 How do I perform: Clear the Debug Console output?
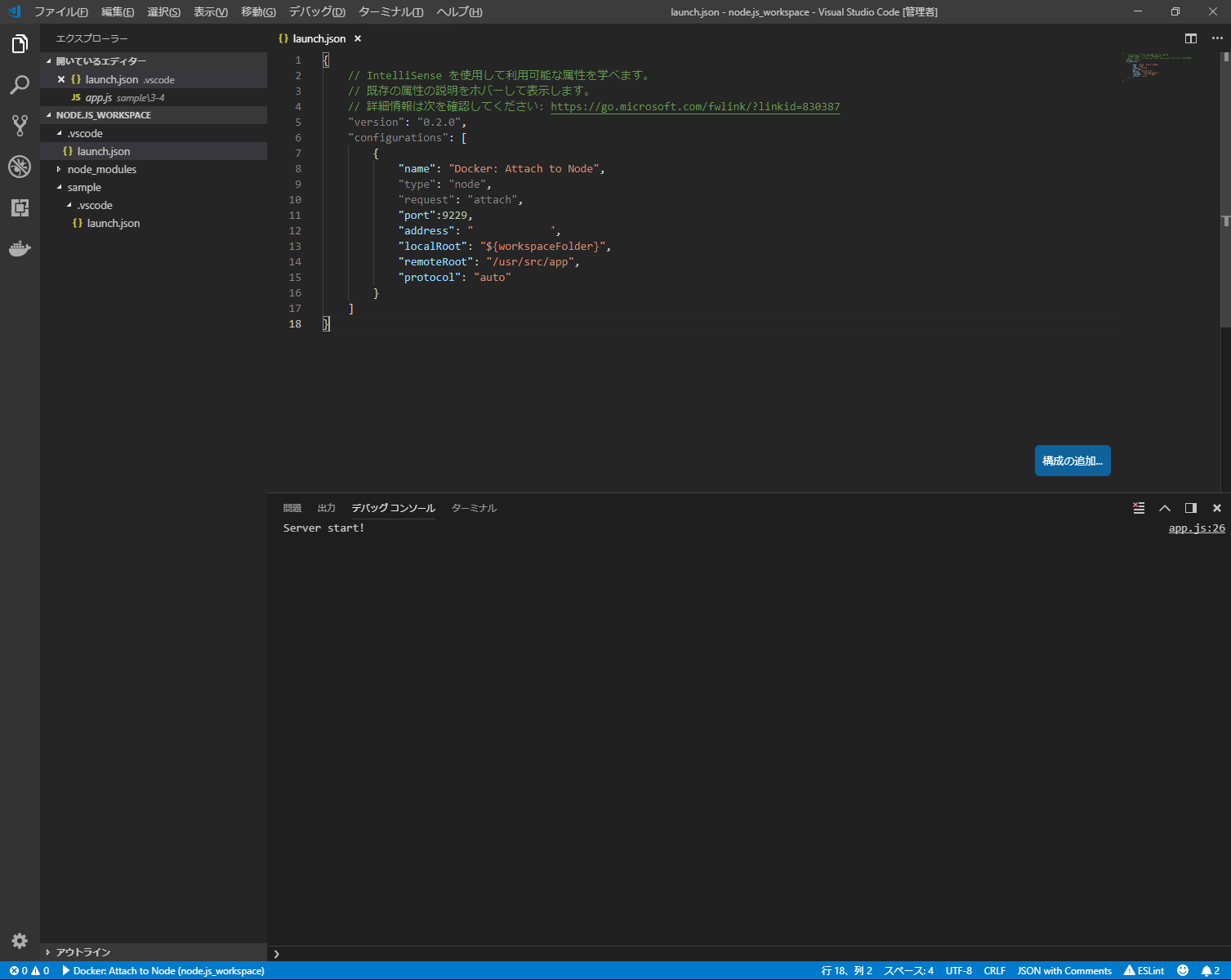[1138, 507]
